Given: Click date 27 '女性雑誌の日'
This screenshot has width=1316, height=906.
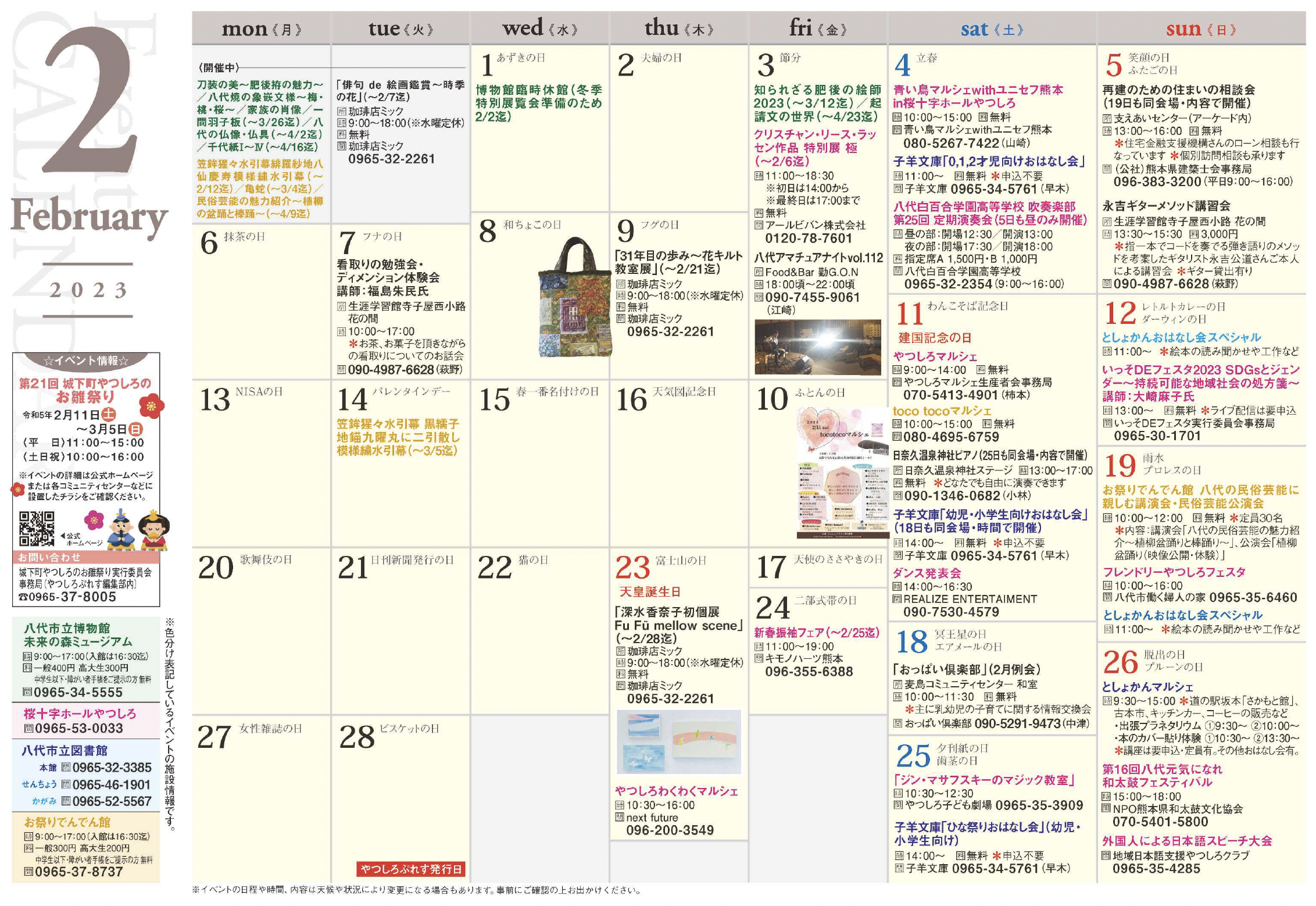Looking at the screenshot, I should pyautogui.click(x=250, y=736).
